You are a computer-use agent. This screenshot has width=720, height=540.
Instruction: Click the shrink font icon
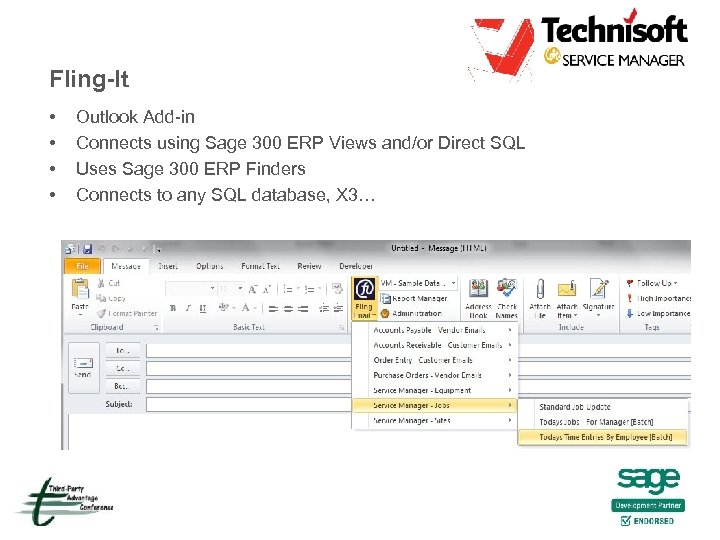(267, 289)
